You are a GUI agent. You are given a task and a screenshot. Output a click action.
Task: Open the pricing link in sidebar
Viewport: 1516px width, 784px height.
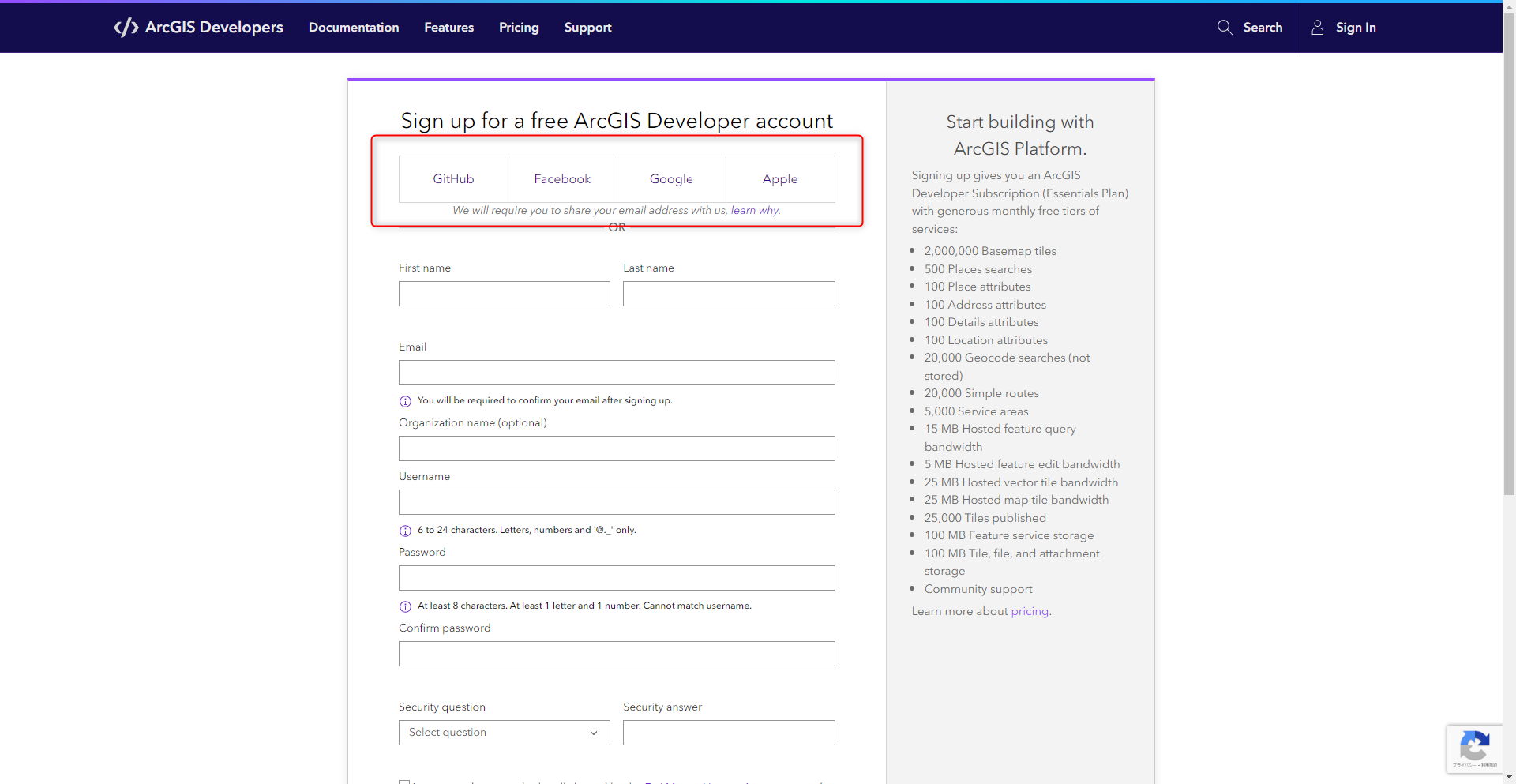coord(1030,611)
